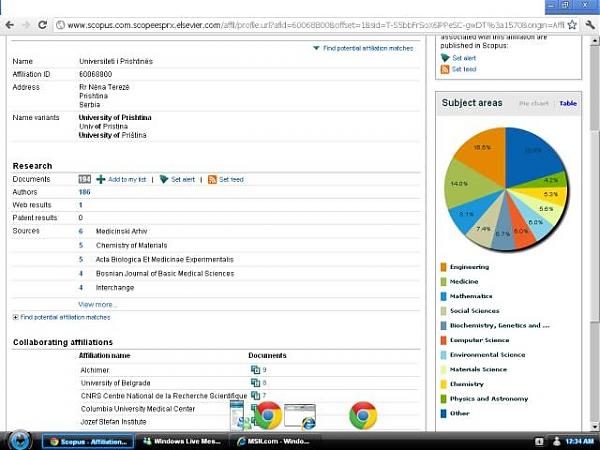
Task: Click Biochemistry, Genetics legend entry
Action: click(x=500, y=326)
